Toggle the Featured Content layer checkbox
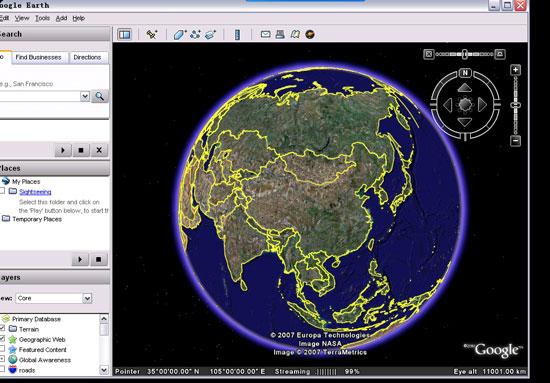Image resolution: width=550 pixels, height=383 pixels. tap(2, 349)
